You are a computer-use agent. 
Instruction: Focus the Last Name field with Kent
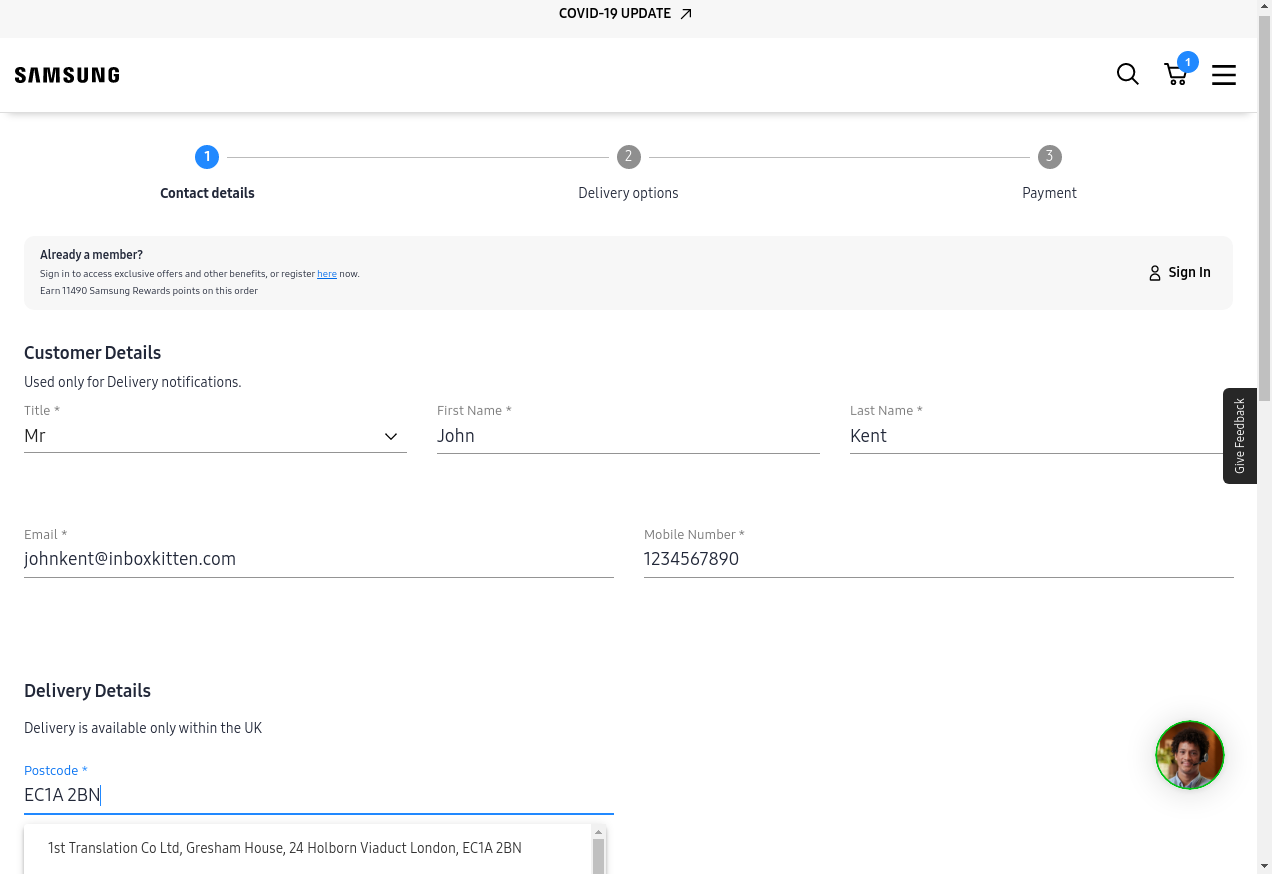1035,436
